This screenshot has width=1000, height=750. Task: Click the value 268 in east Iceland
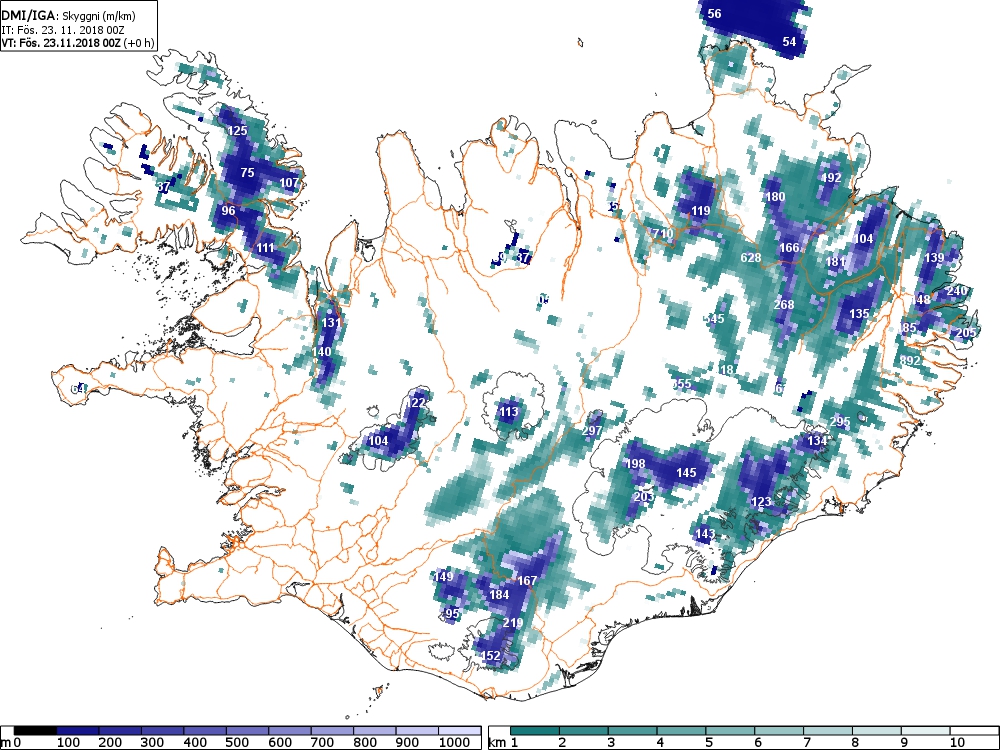coord(784,304)
